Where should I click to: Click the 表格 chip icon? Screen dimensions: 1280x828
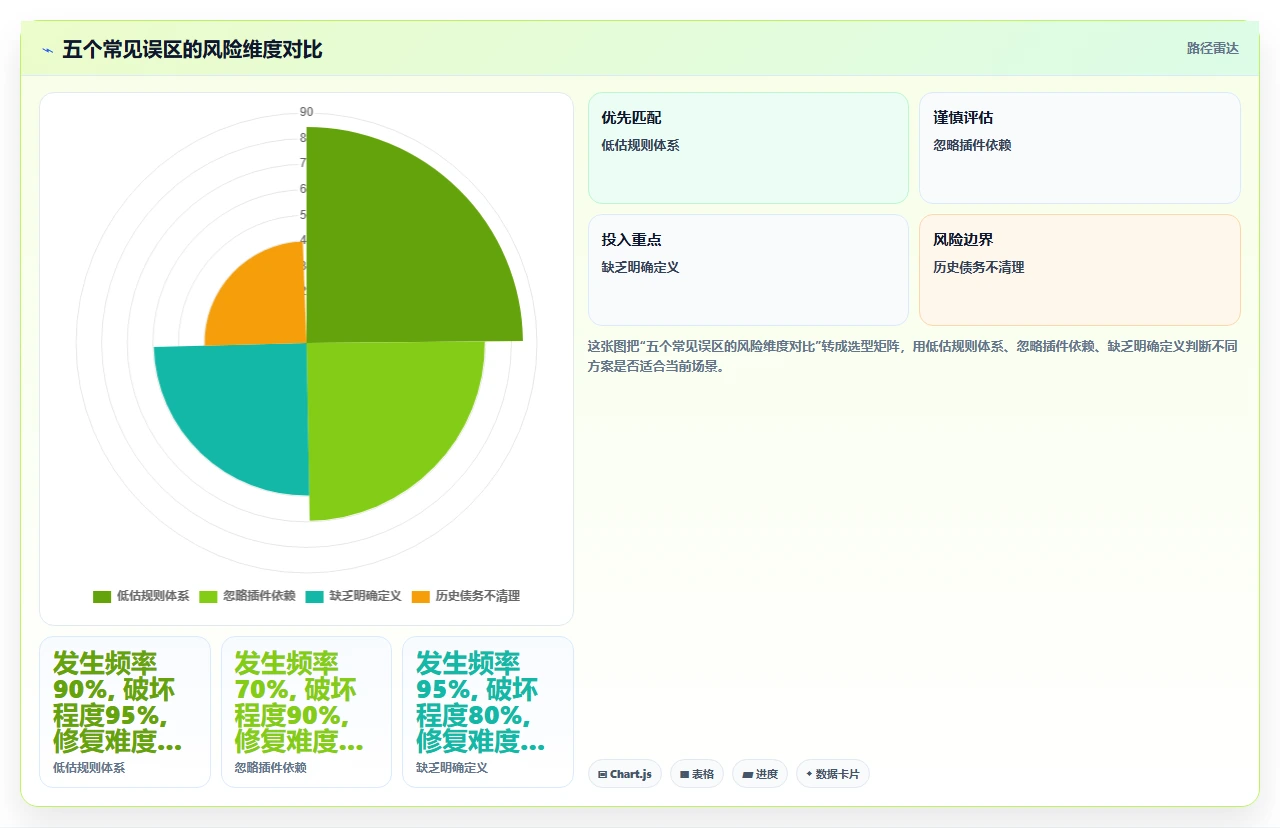tap(684, 774)
